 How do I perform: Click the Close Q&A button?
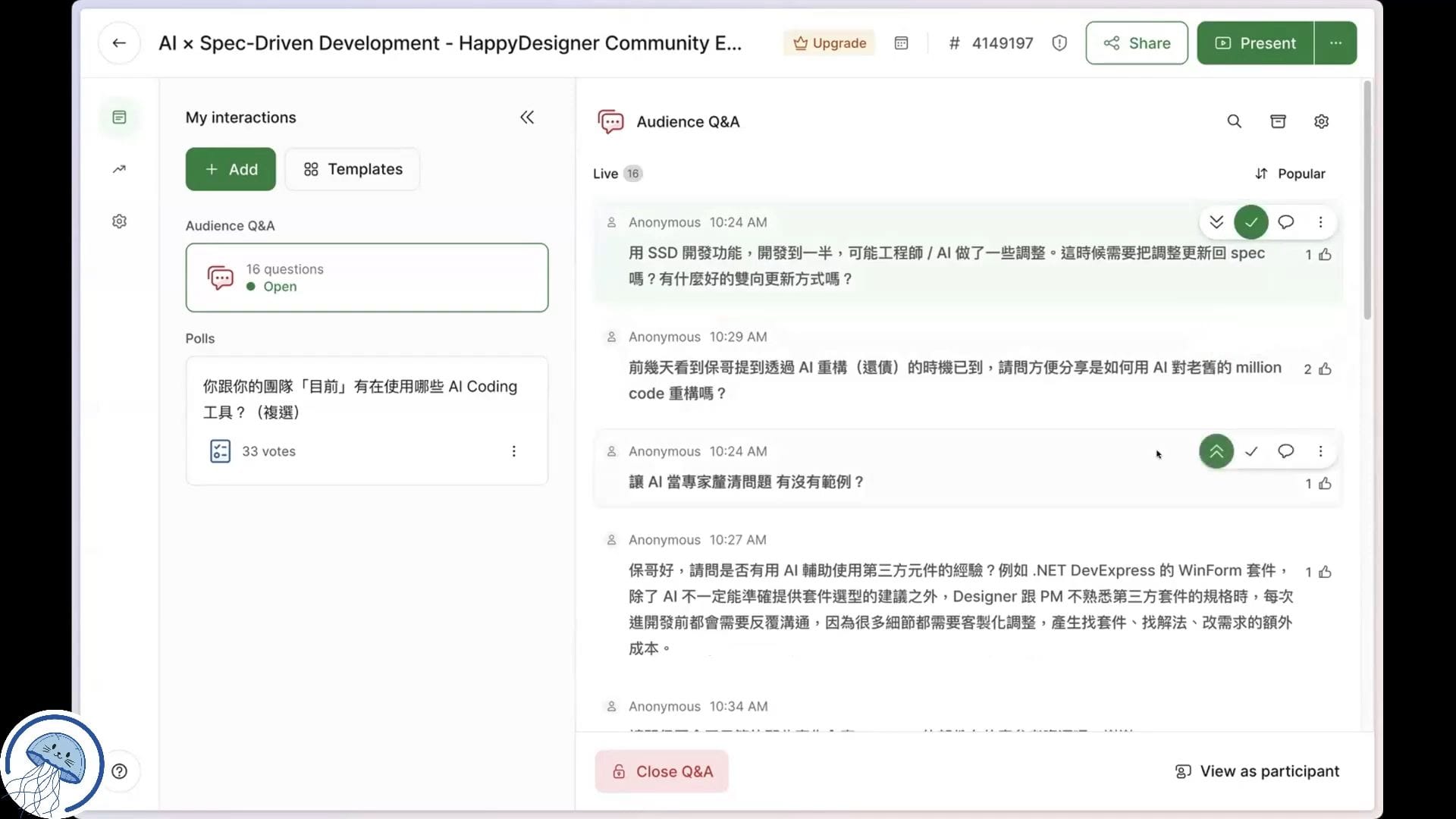pyautogui.click(x=661, y=771)
